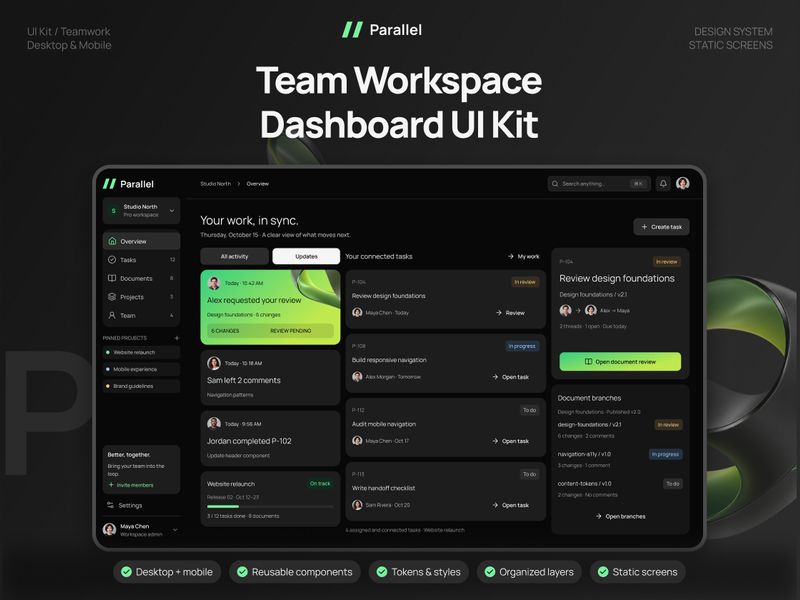
Task: Open Documents in the sidebar
Action: (x=141, y=278)
